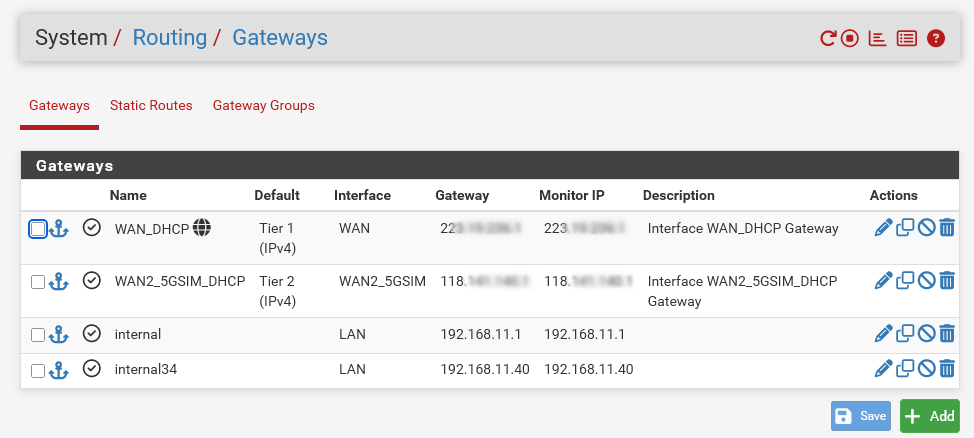The width and height of the screenshot is (974, 438).
Task: Click the anchor icon for internal34
Action: (x=58, y=370)
